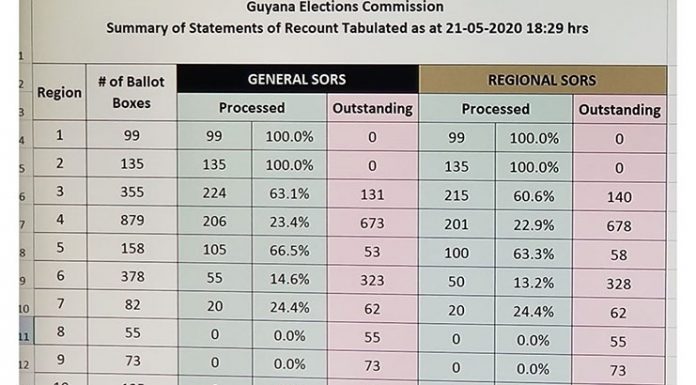Viewport: 696px width, 385px height.
Task: Click Regional outstanding cell showing 140
Action: pyautogui.click(x=619, y=197)
